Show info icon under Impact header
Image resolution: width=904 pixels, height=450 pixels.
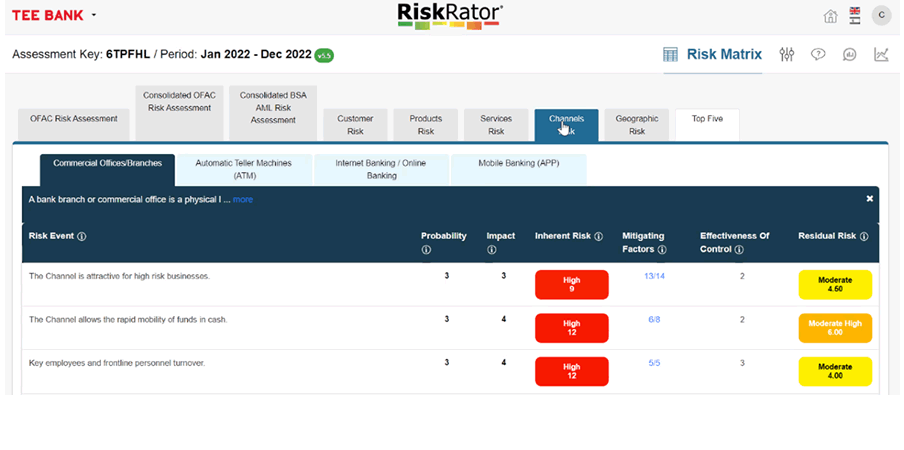click(491, 250)
